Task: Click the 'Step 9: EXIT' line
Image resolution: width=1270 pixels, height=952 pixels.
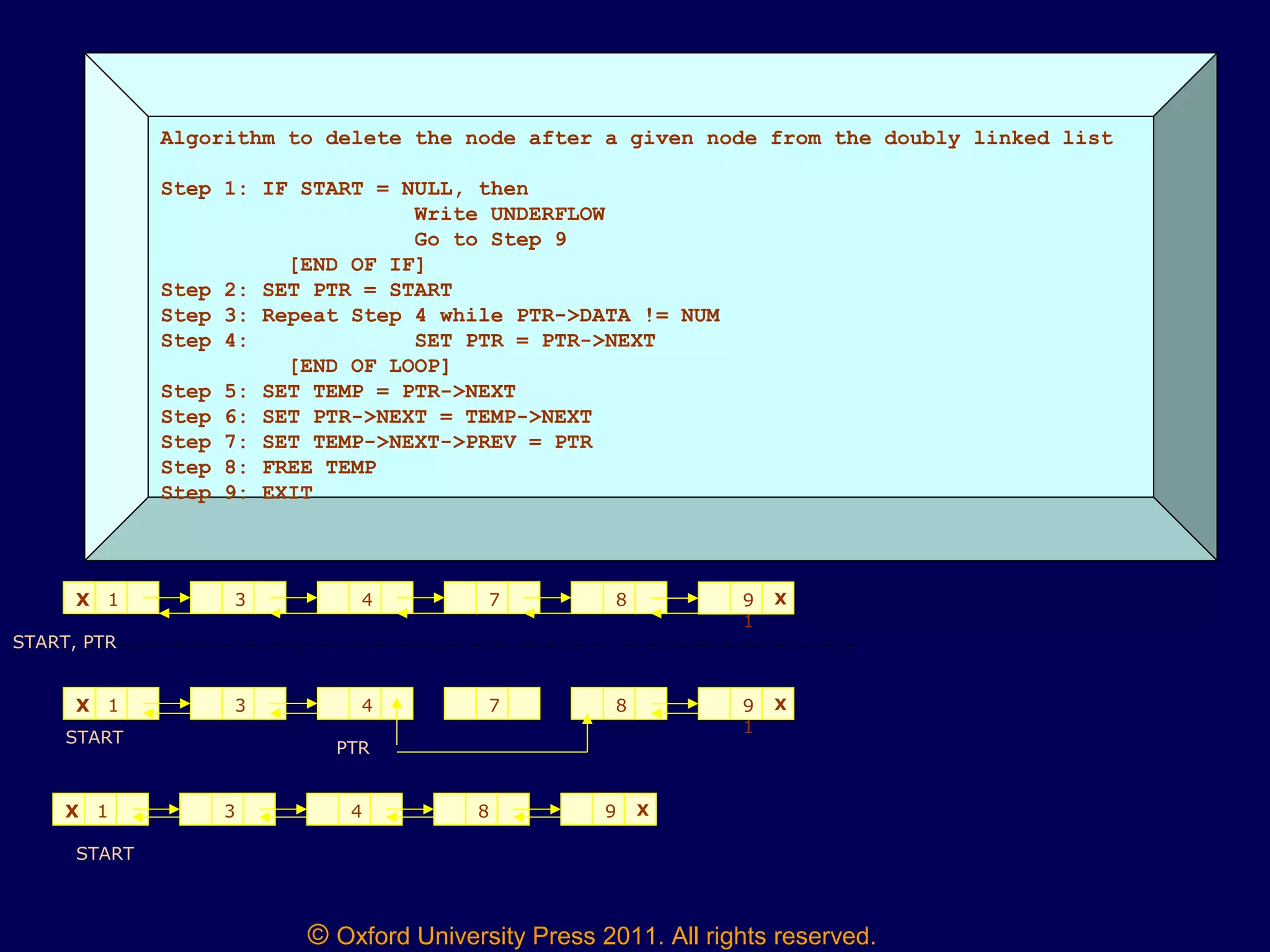Action: [236, 493]
